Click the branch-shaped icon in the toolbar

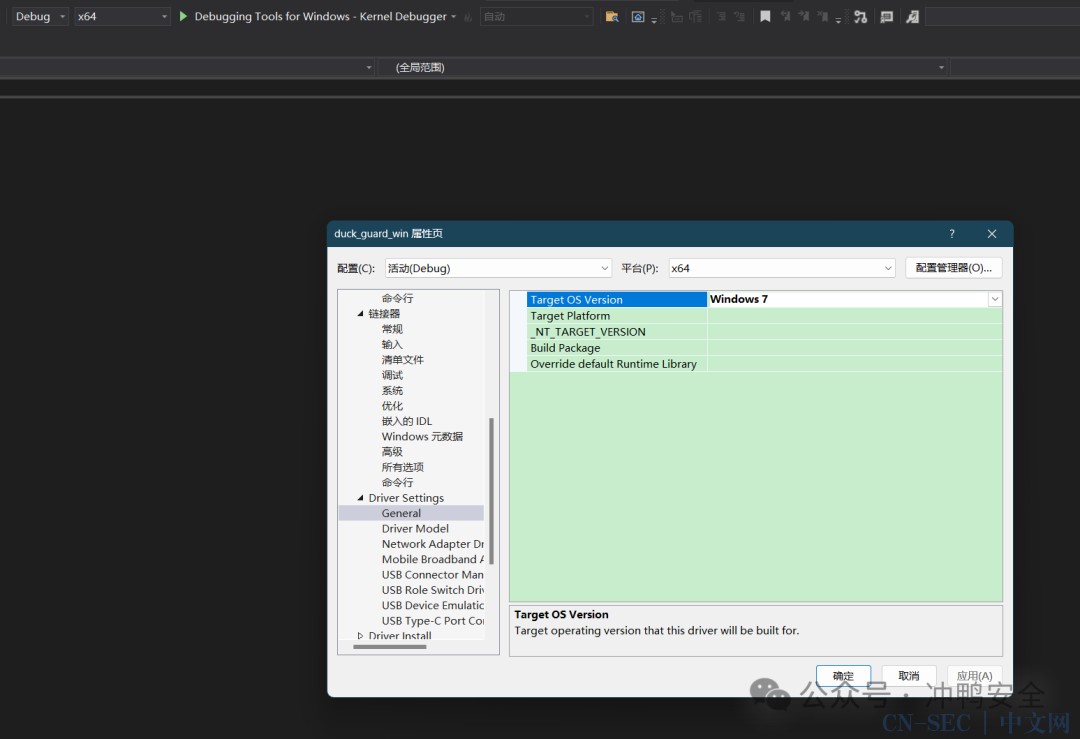860,17
